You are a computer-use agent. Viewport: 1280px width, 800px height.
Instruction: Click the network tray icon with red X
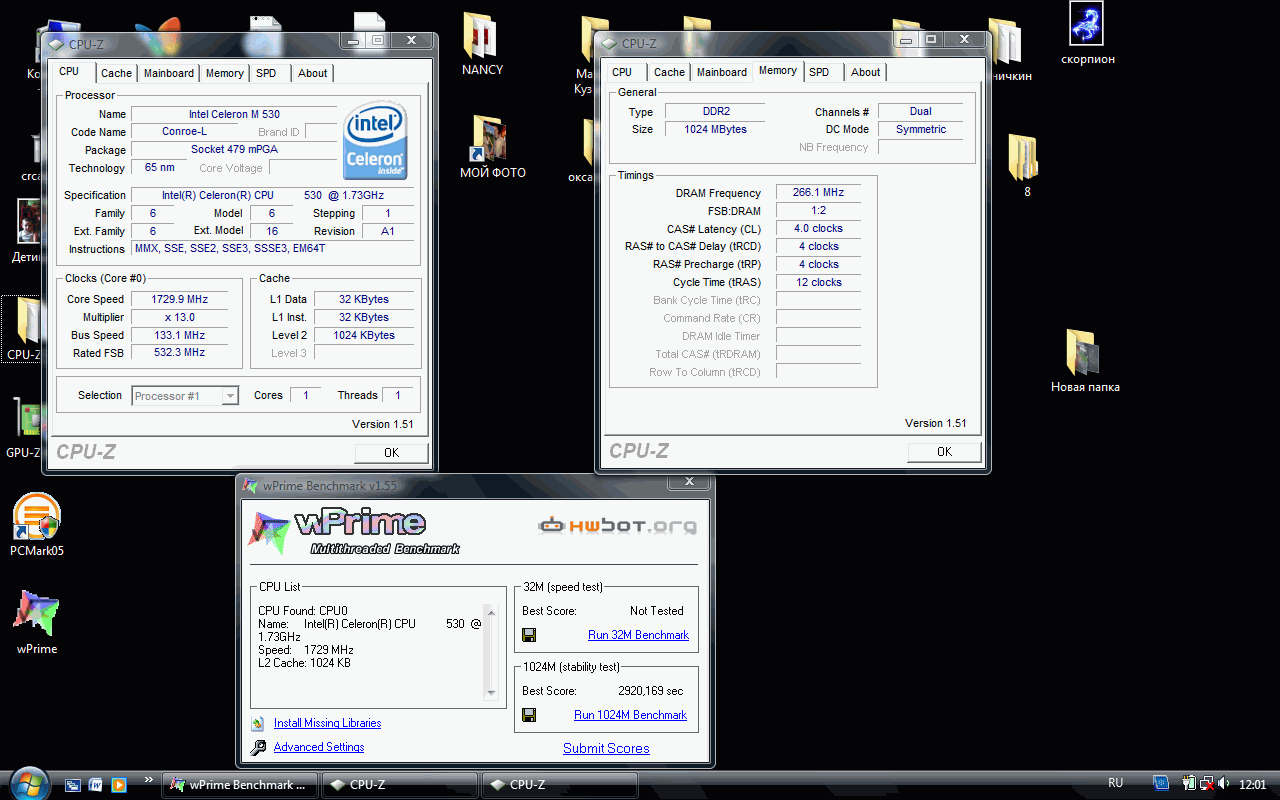[x=1207, y=784]
